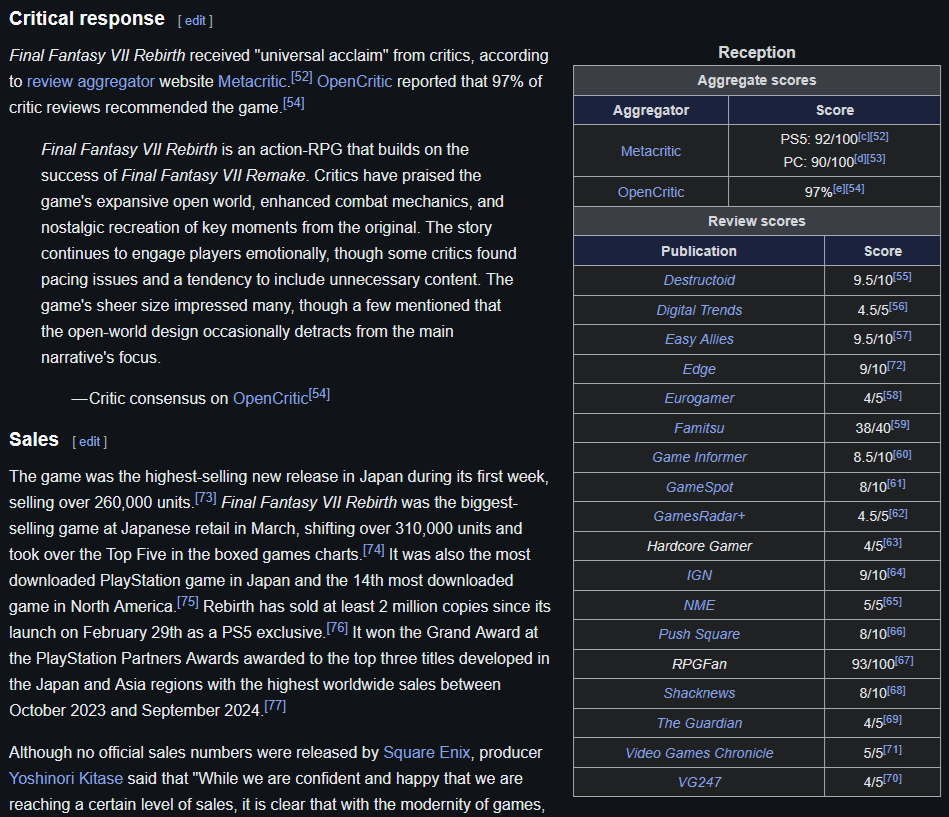Open Metacritic link in the first paragraph
The width and height of the screenshot is (949, 817).
tap(252, 81)
